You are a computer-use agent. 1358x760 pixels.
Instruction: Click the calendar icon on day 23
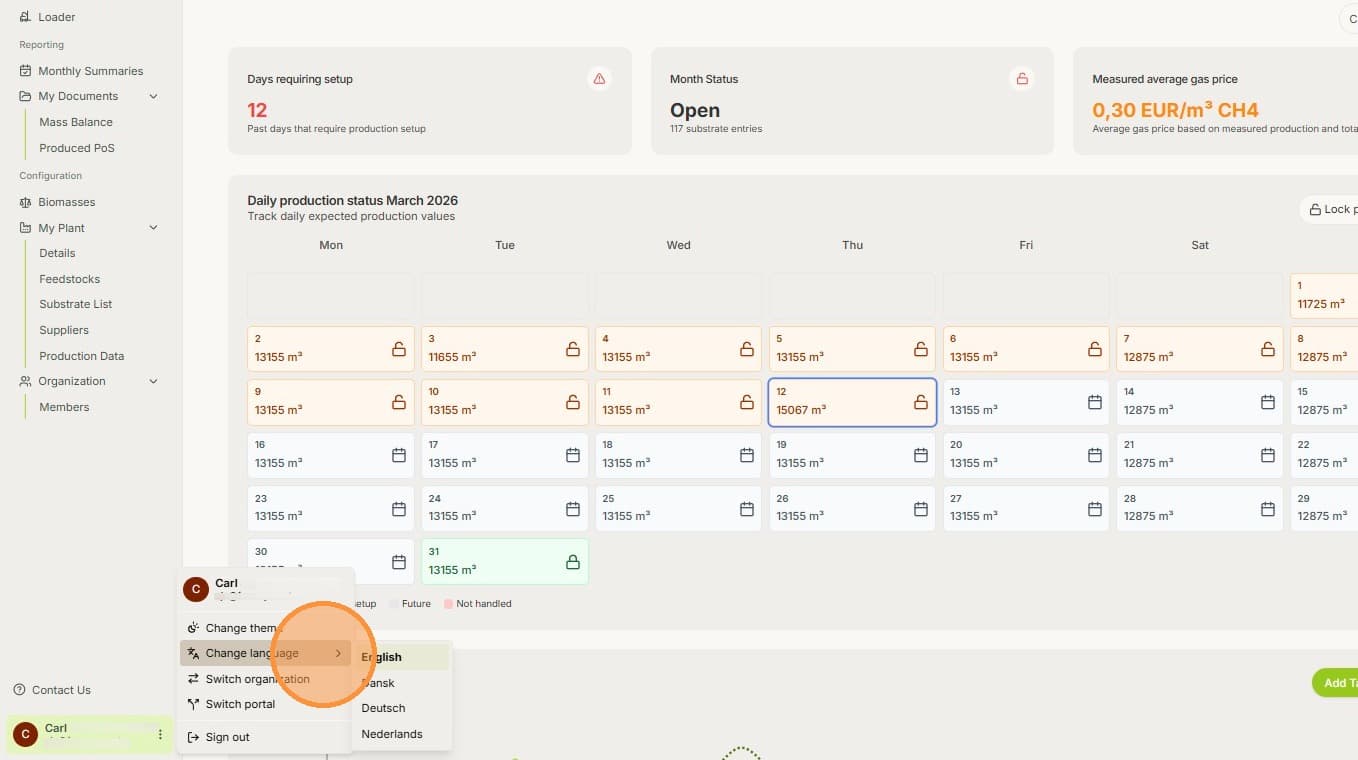[399, 509]
